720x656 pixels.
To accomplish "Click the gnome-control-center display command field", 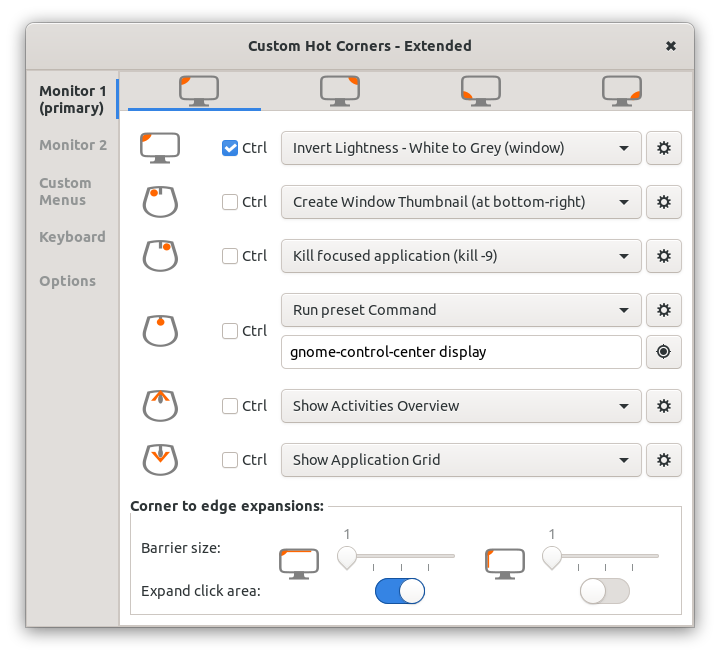I will tap(461, 352).
